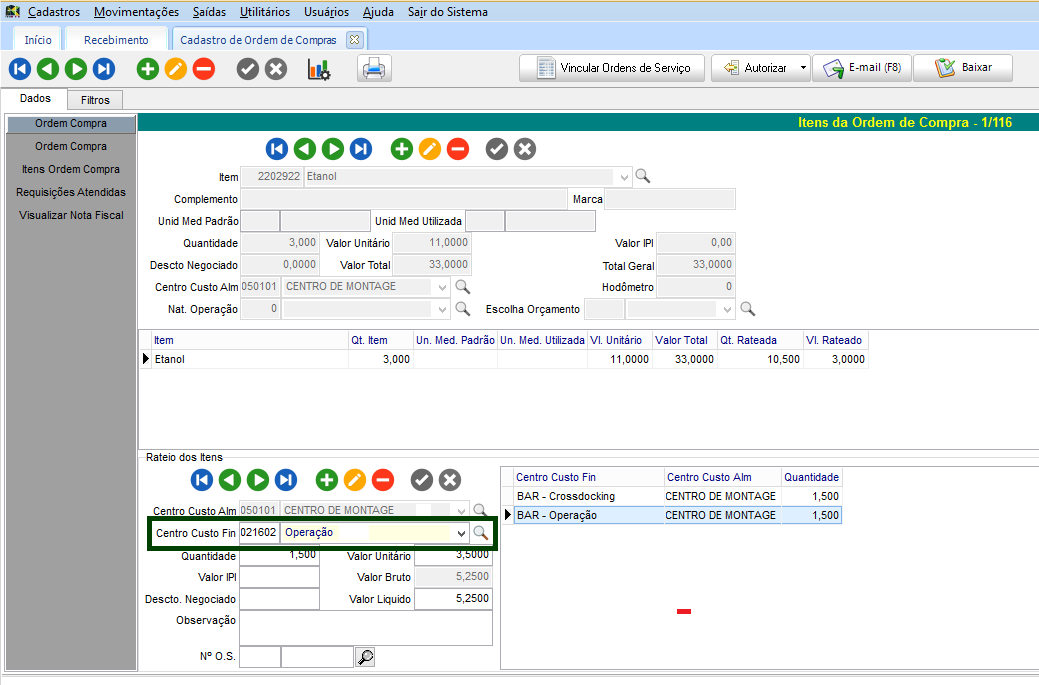Go to last record in main toolbar
The image size is (1039, 685).
(x=104, y=69)
